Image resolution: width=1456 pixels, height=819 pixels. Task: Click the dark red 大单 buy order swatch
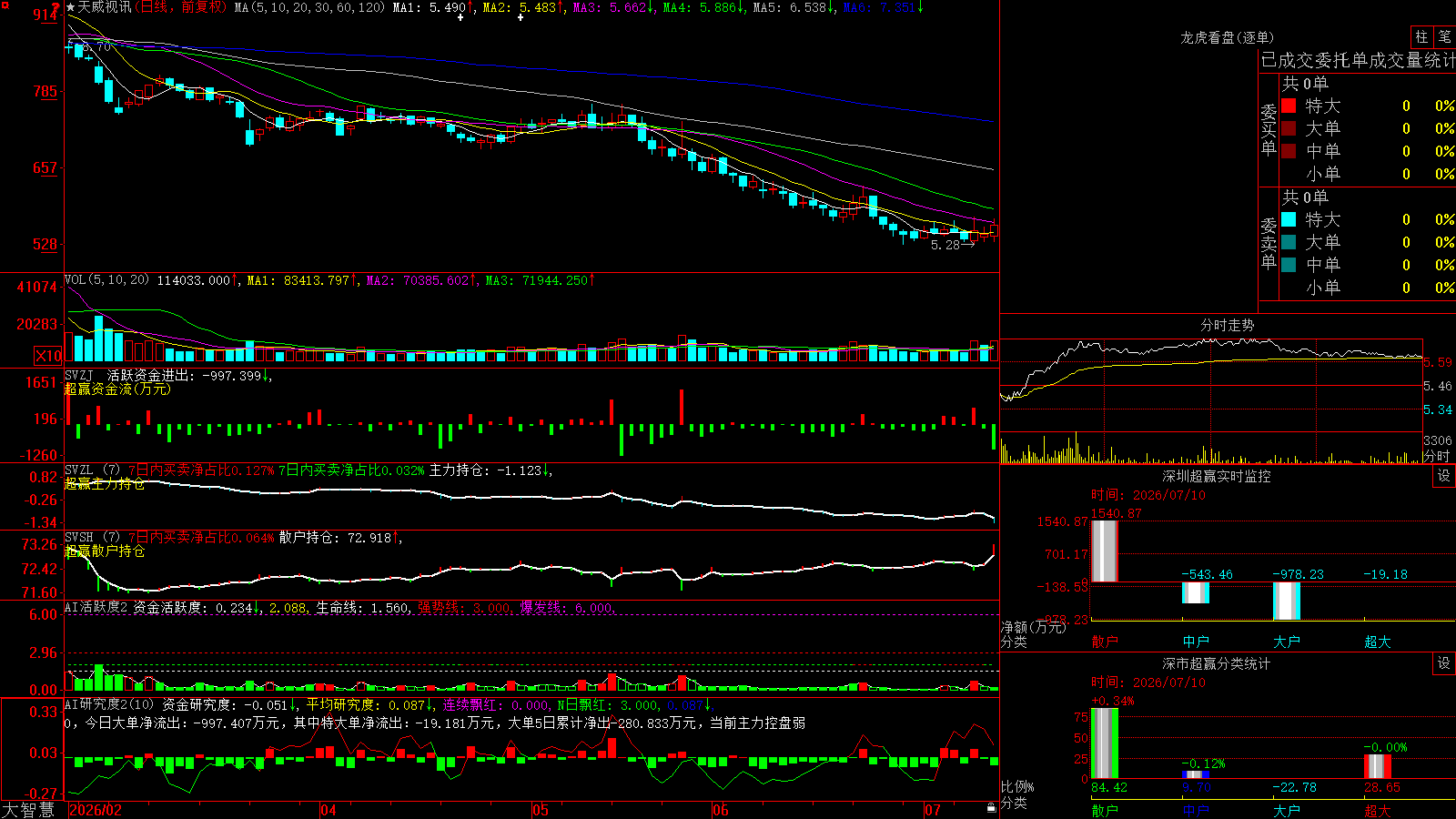[x=1289, y=128]
